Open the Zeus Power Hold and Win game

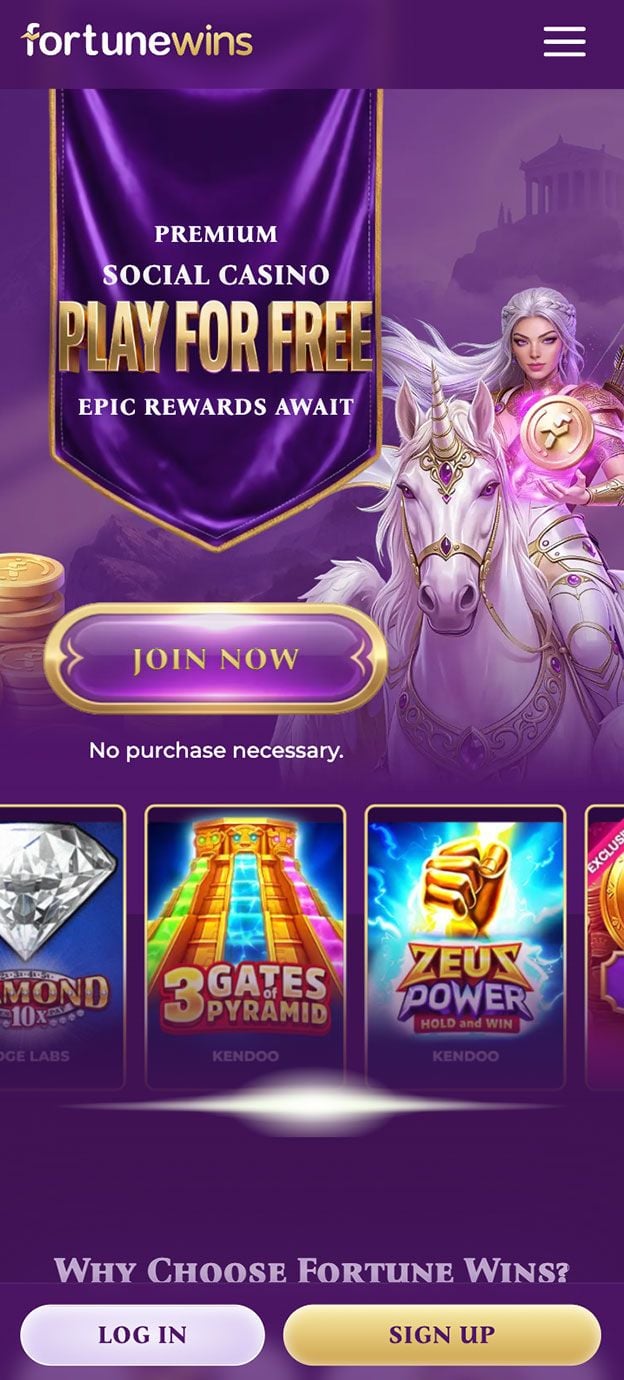[x=465, y=947]
